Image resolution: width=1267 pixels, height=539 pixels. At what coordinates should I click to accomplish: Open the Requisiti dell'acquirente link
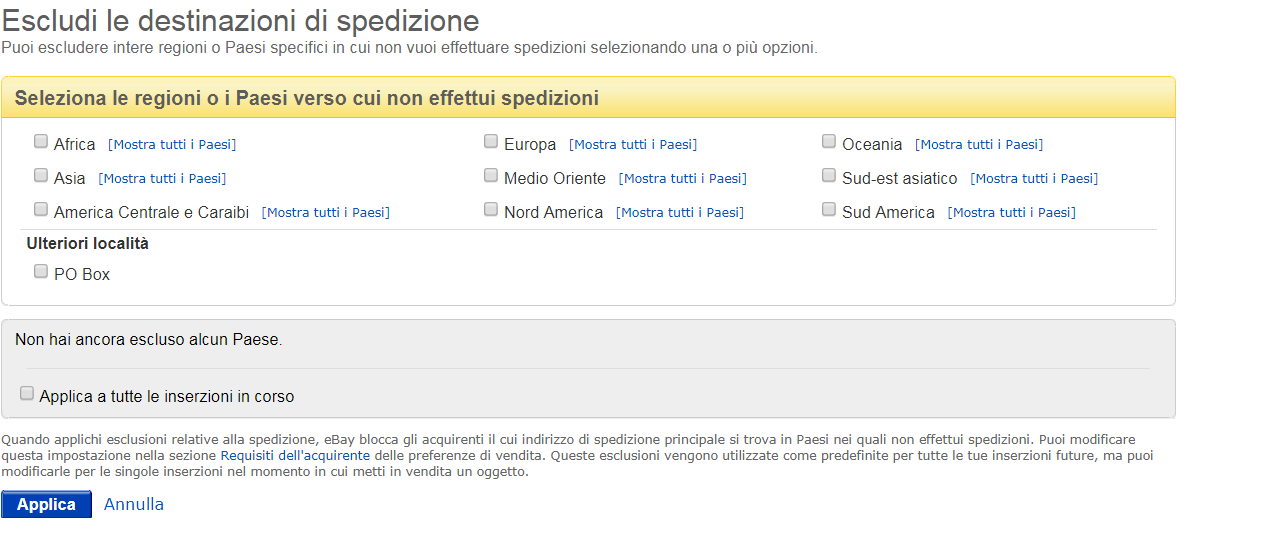(295, 456)
